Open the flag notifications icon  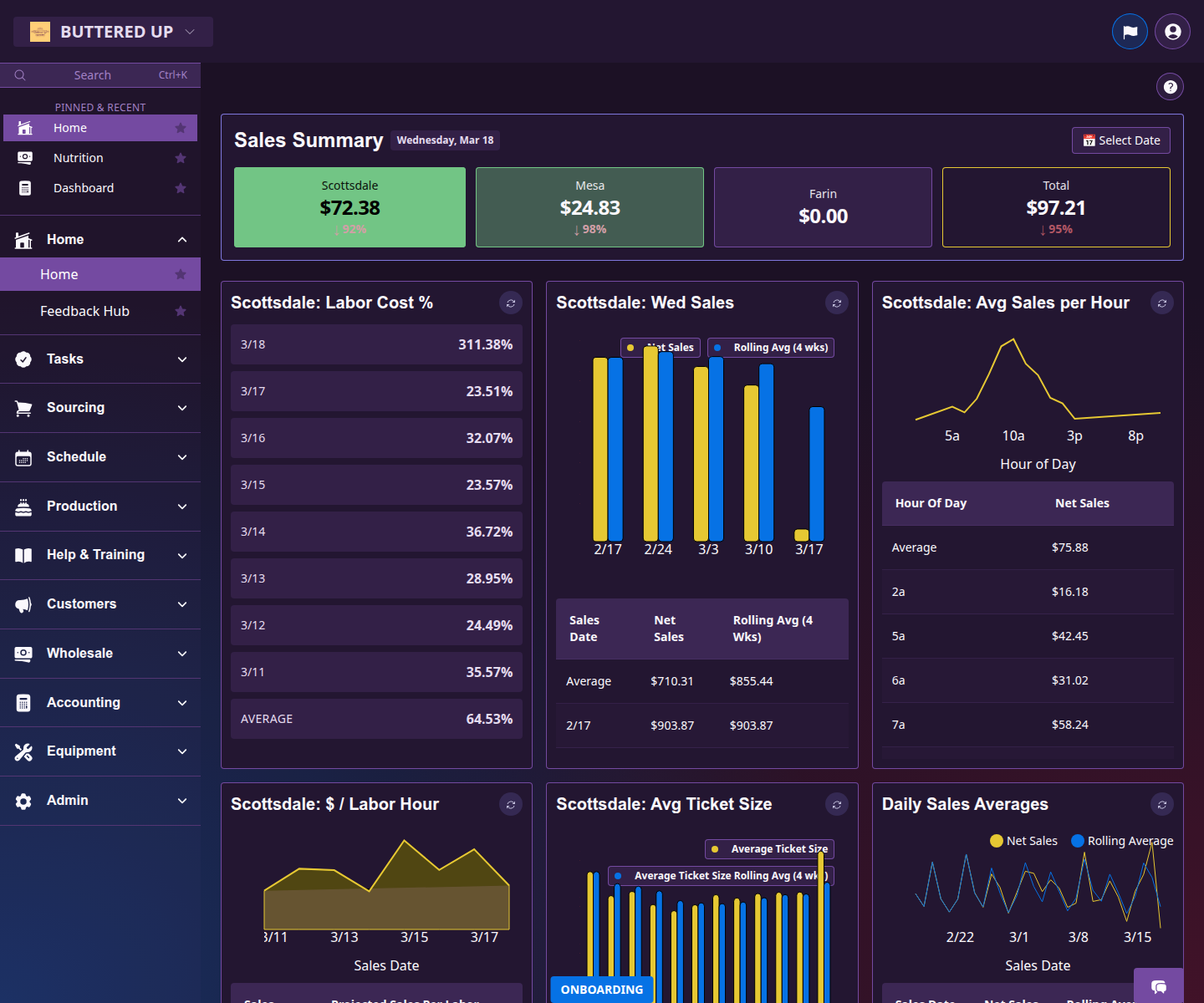1130,31
